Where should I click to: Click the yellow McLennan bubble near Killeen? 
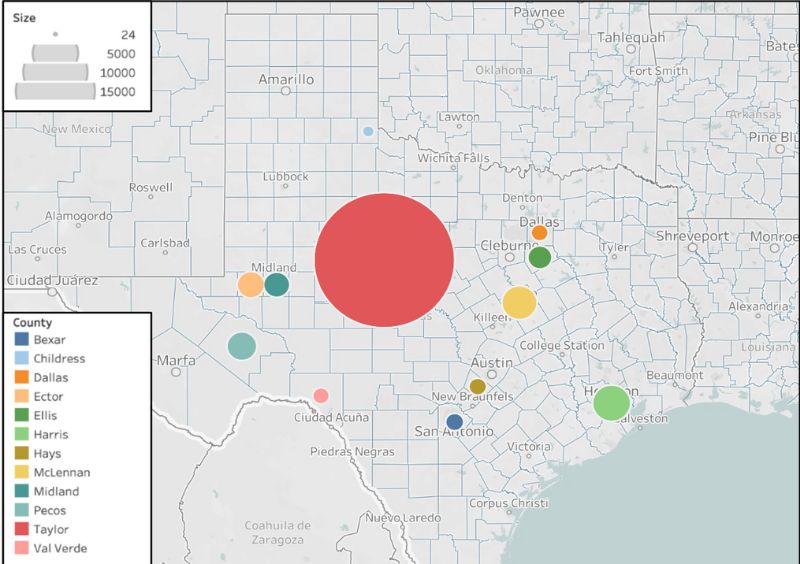(519, 303)
